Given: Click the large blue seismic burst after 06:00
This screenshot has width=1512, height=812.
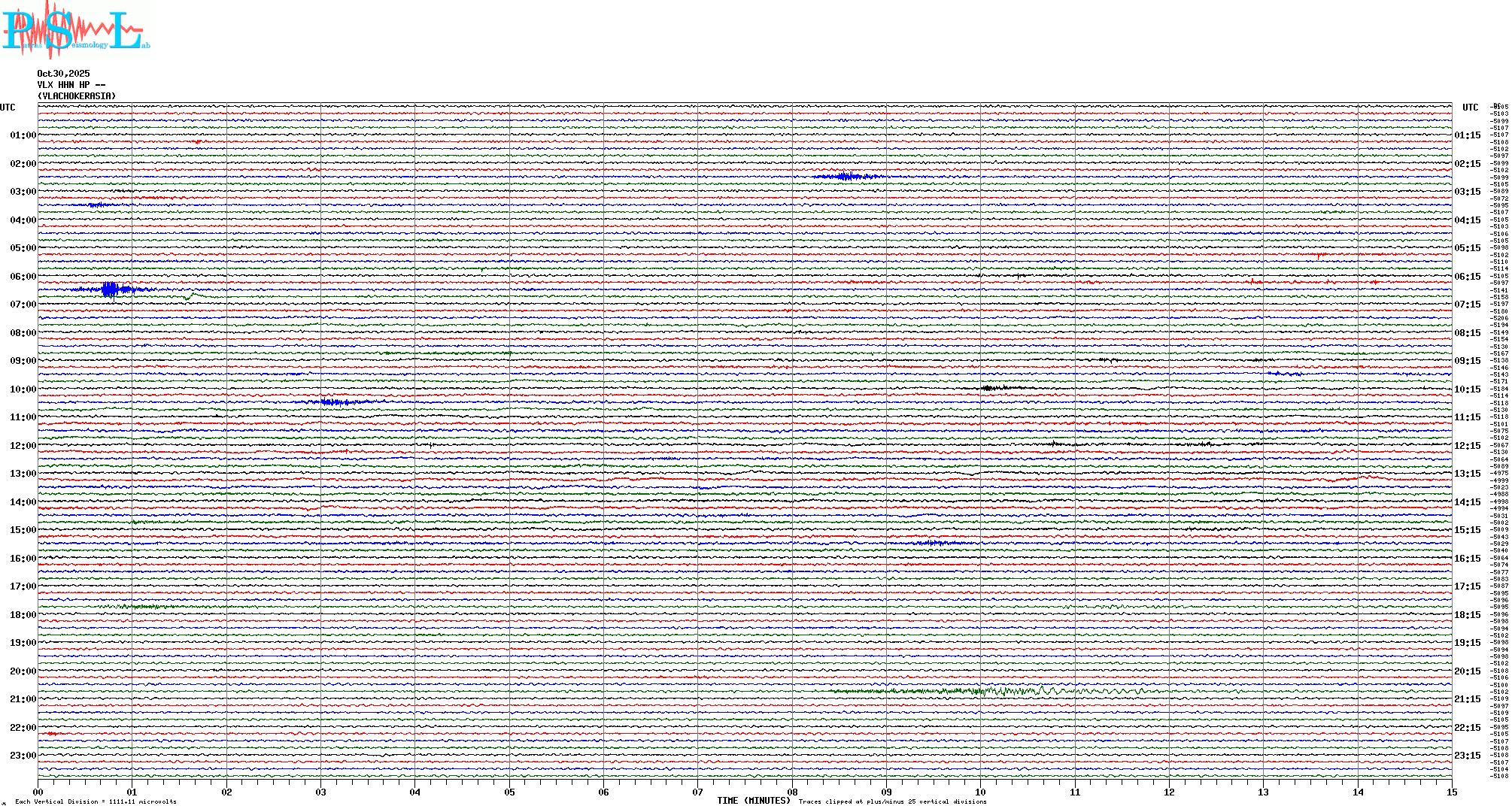Looking at the screenshot, I should coord(111,289).
